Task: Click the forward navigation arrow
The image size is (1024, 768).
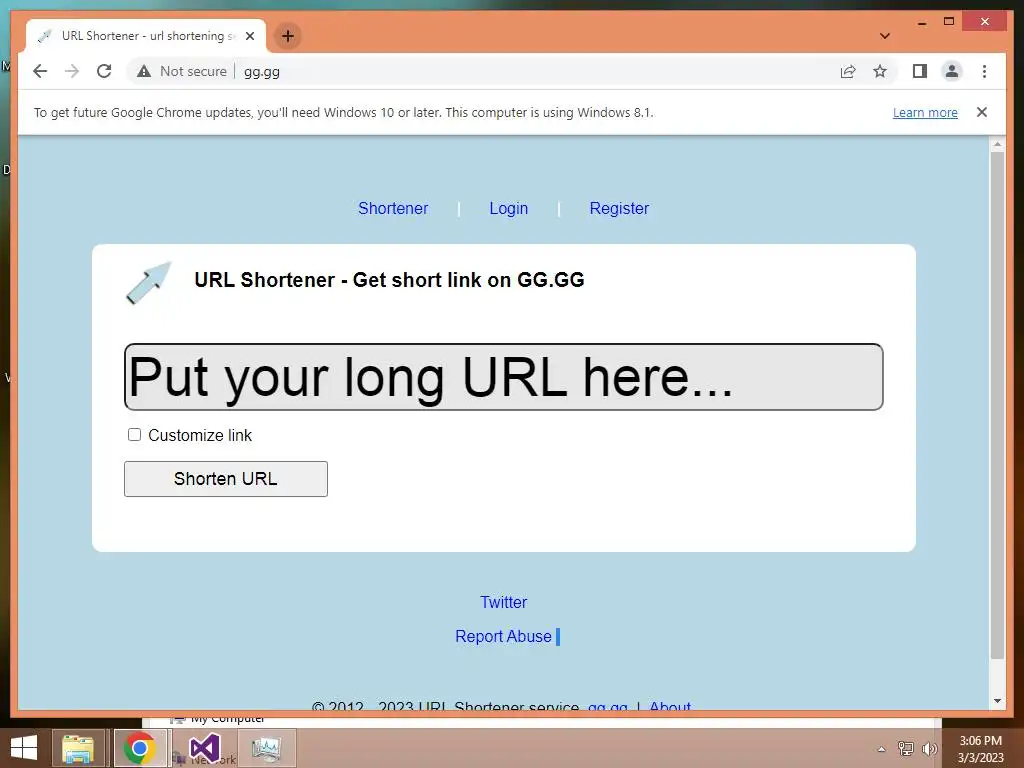Action: coord(72,71)
